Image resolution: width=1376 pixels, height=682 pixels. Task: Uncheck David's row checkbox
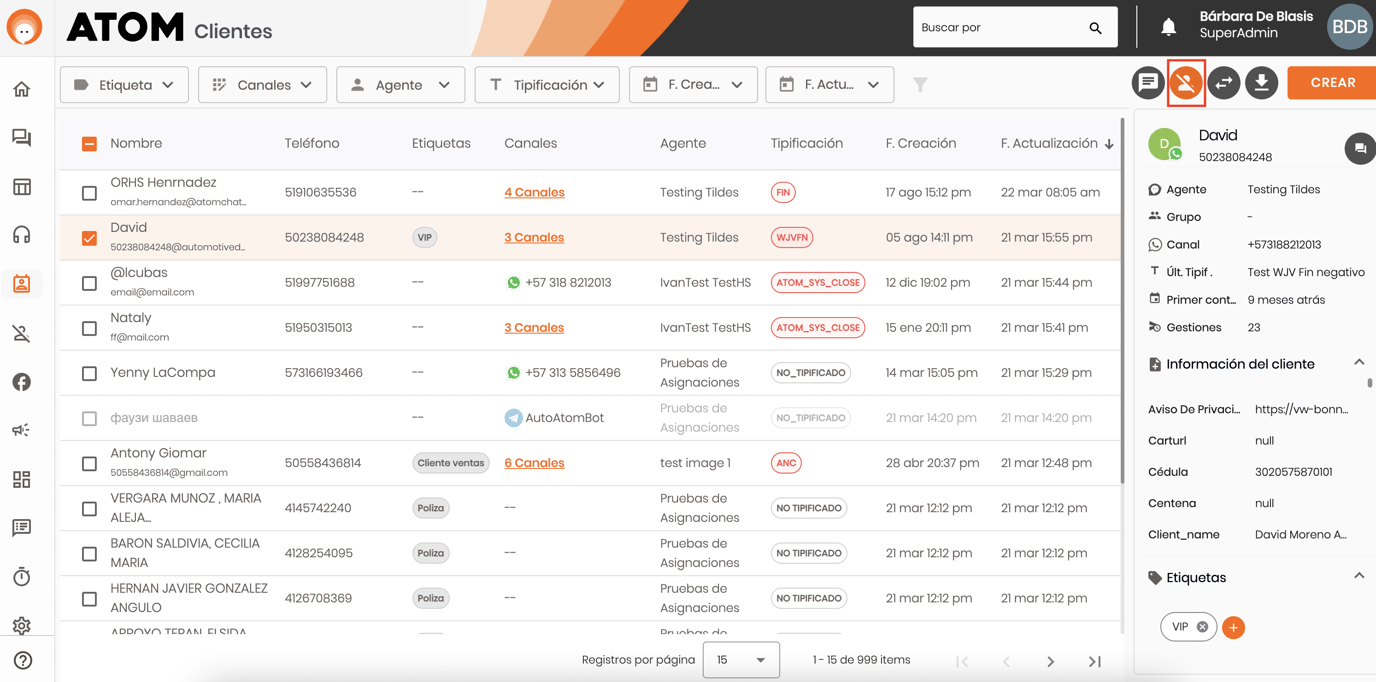click(89, 237)
